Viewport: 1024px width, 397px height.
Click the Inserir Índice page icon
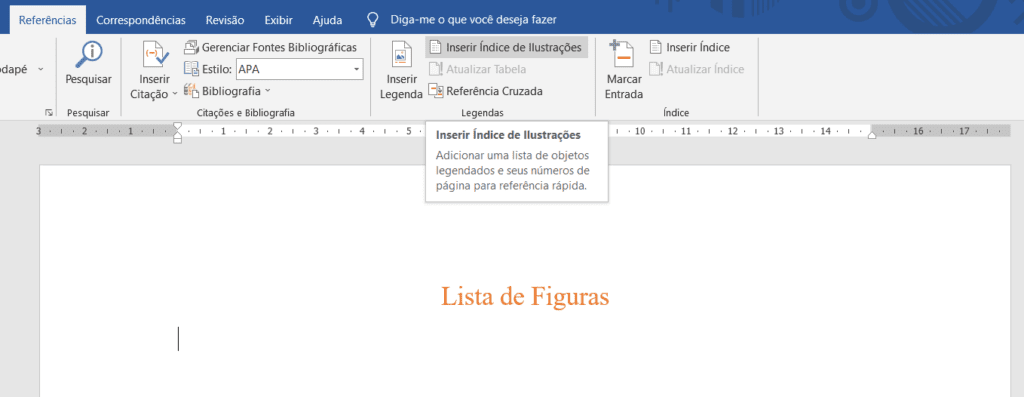click(x=656, y=48)
